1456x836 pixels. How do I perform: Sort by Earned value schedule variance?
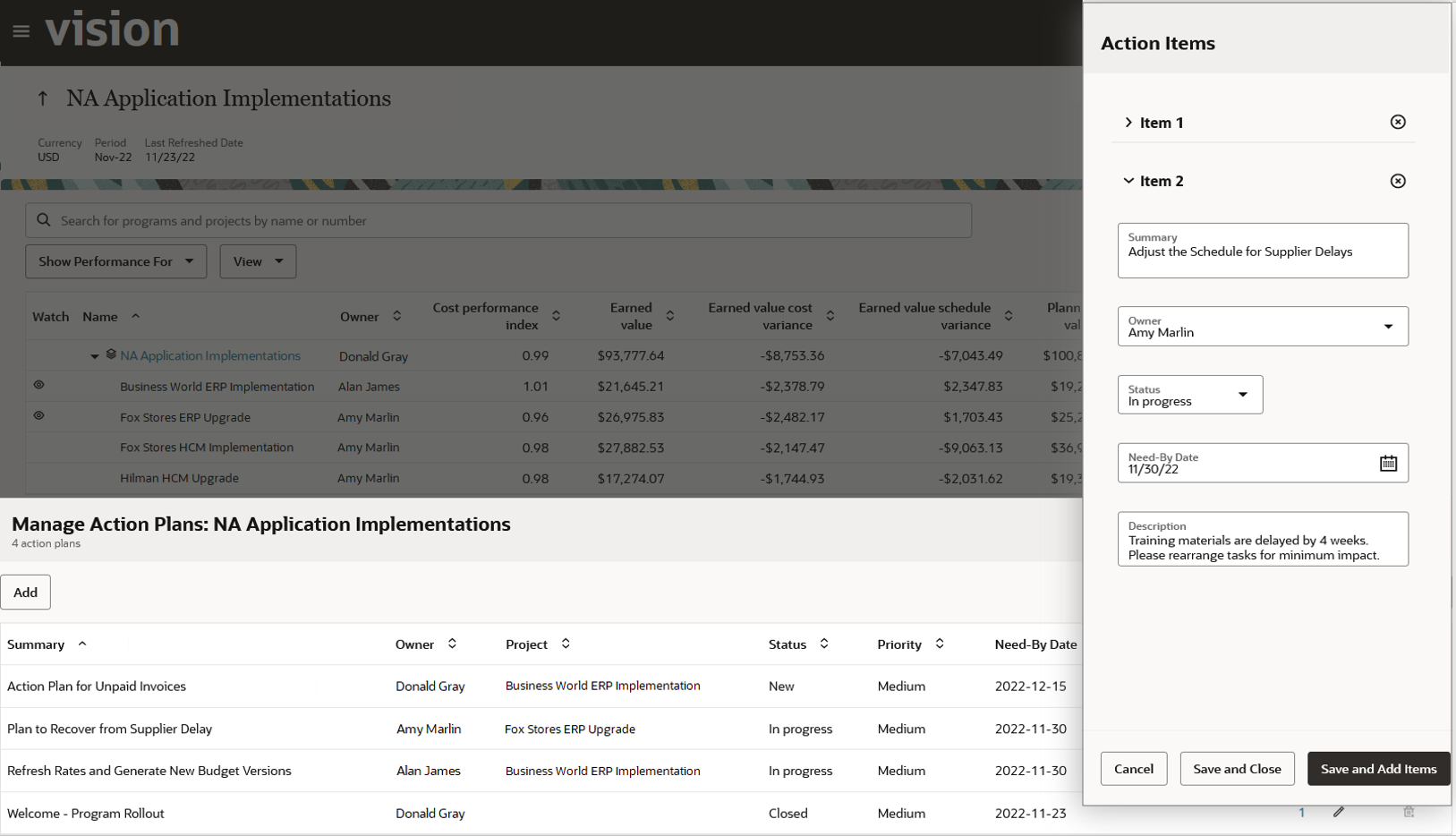(x=1009, y=316)
